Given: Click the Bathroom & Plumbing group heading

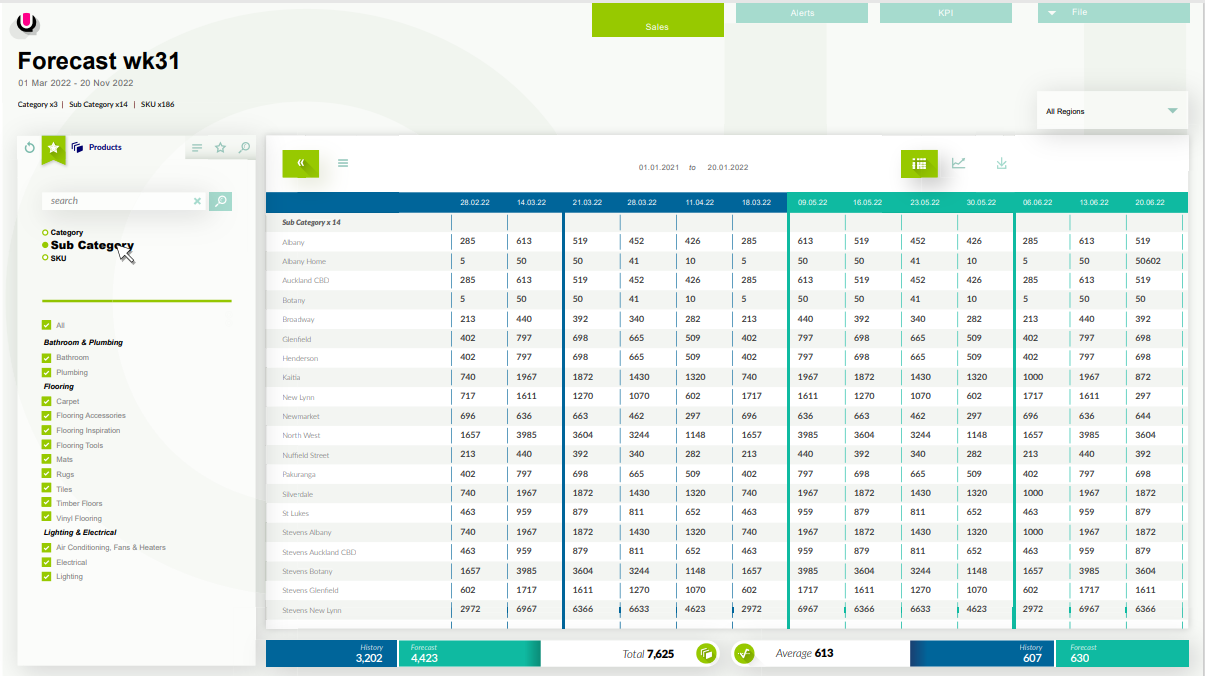Looking at the screenshot, I should (83, 342).
